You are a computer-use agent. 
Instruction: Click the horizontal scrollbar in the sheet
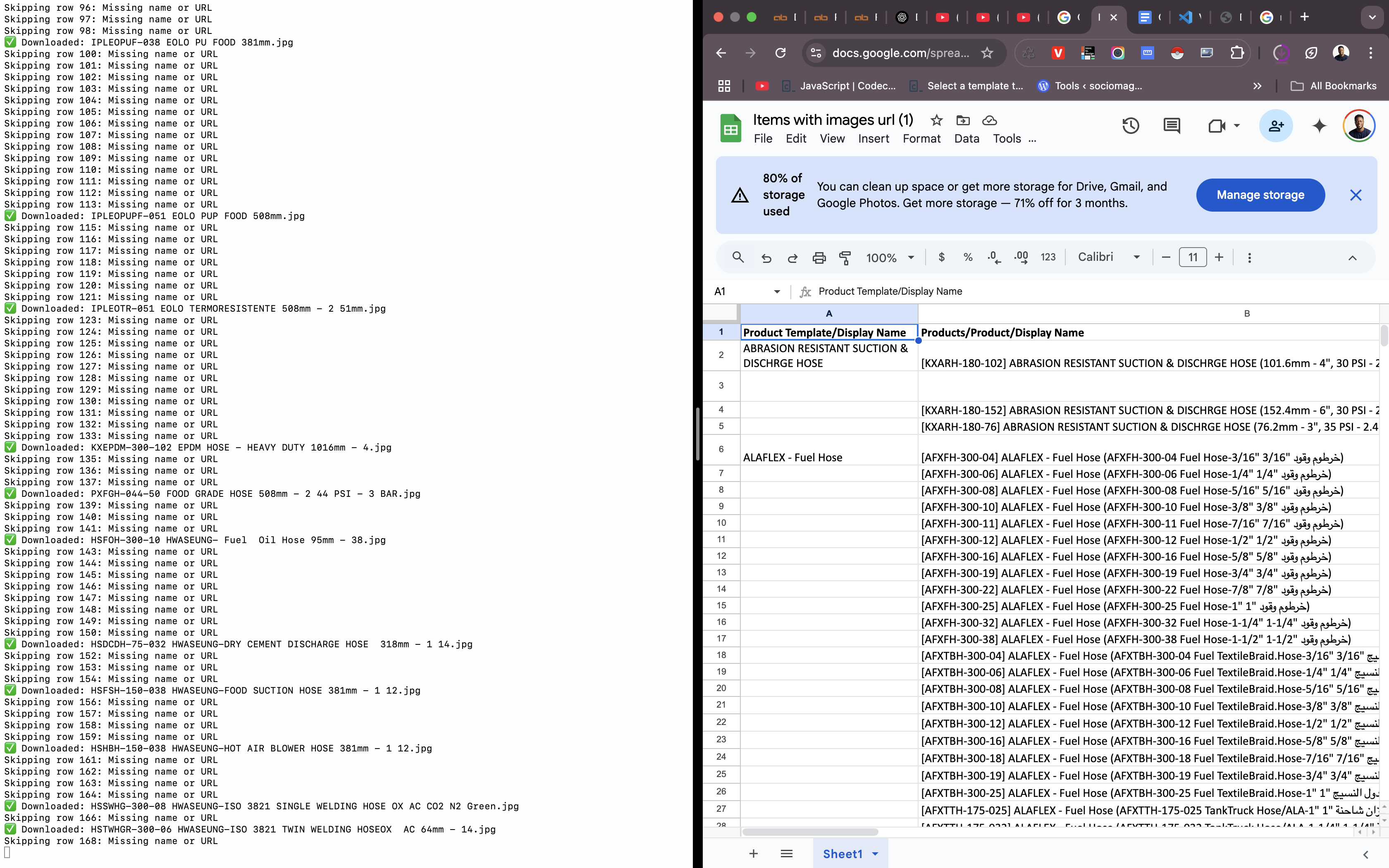point(810,832)
